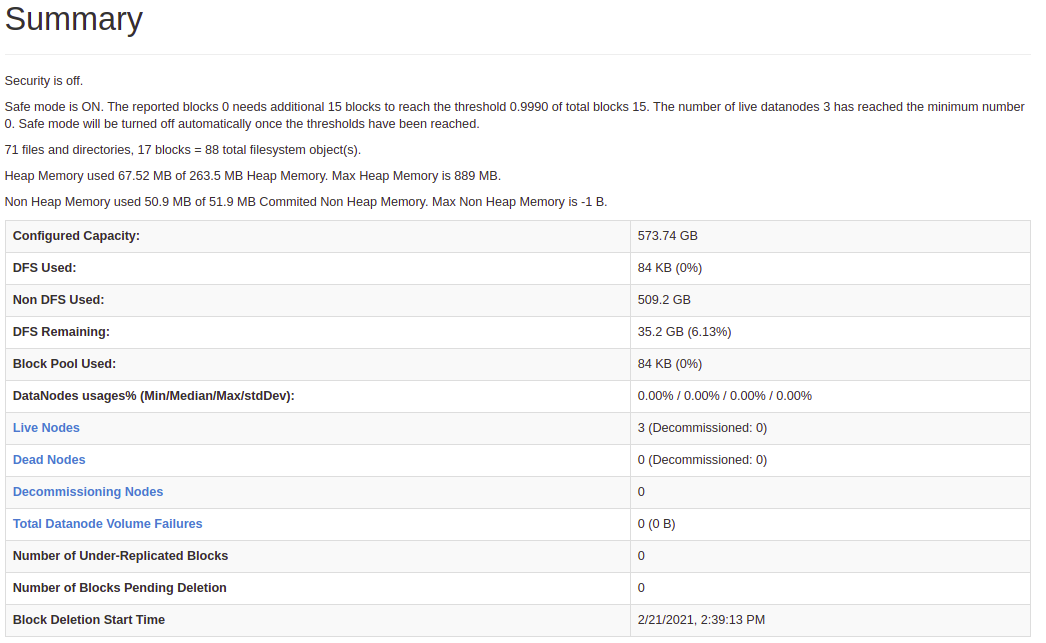Viewport: 1046px width, 643px height.
Task: Open Total Datanode Volume Failures link
Action: pos(107,524)
